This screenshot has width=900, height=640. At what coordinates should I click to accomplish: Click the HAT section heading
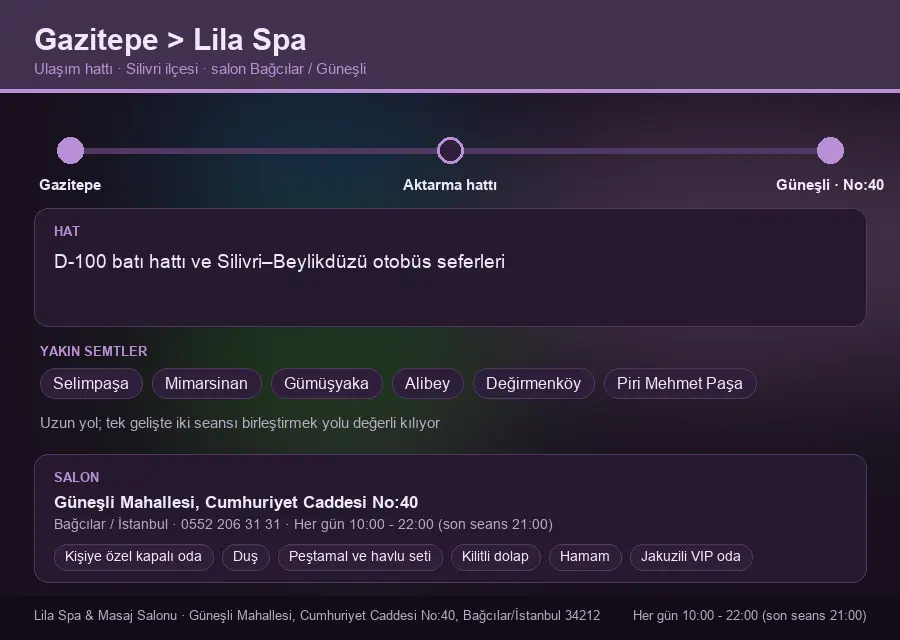67,231
